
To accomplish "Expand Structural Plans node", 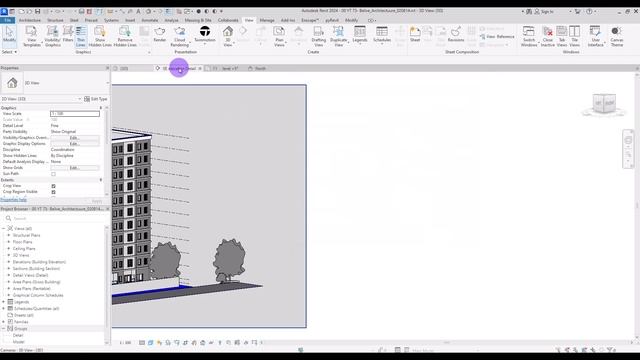I will [9, 236].
